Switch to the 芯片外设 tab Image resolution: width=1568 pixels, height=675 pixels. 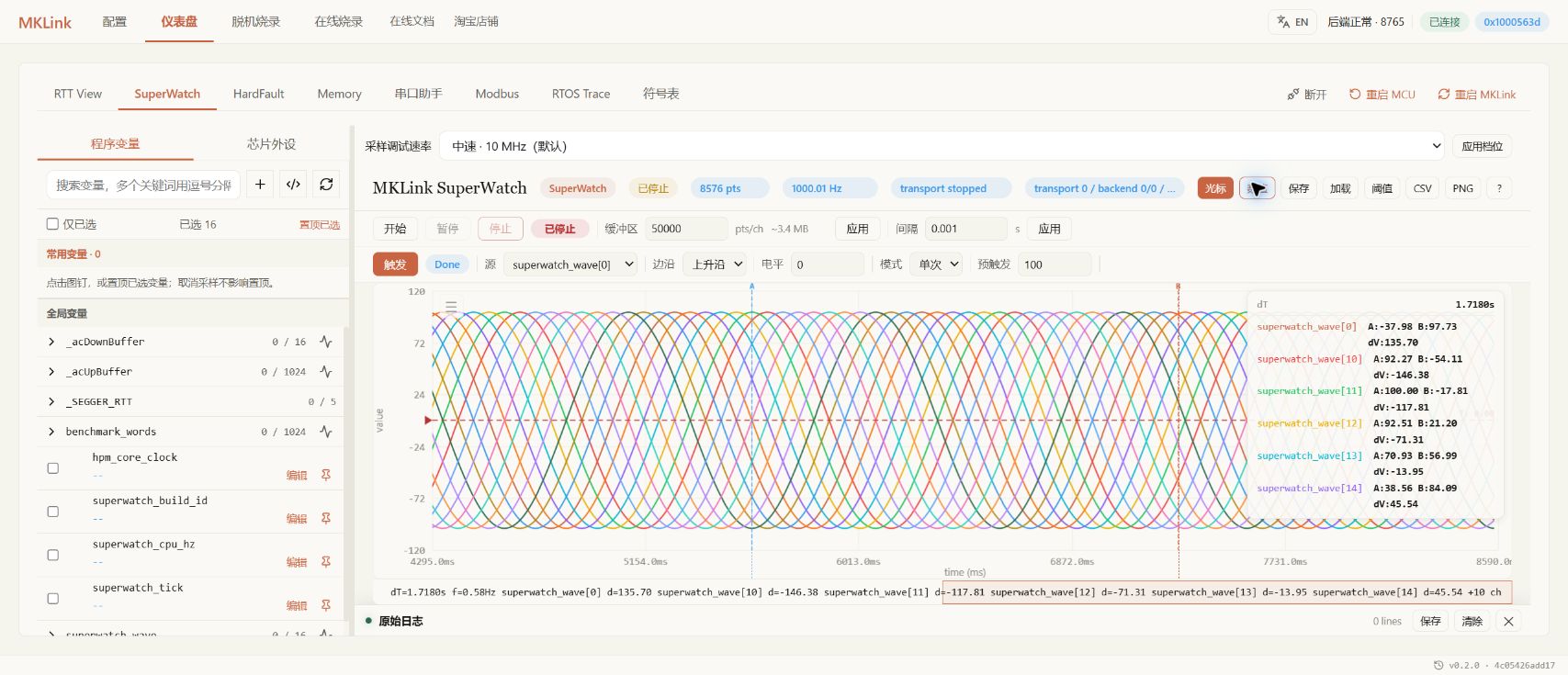click(272, 144)
